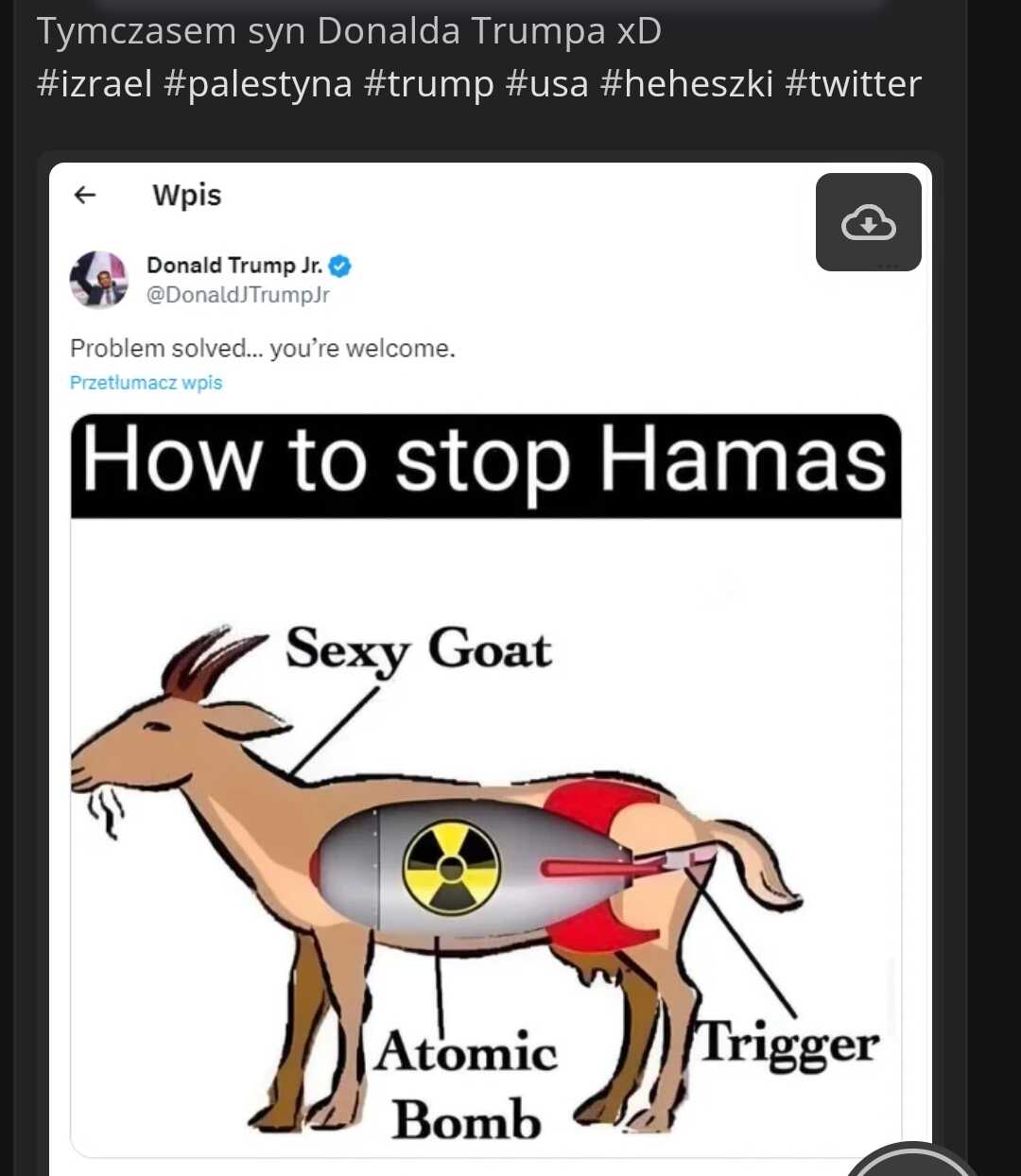Tap the cloud download icon

coord(868,222)
